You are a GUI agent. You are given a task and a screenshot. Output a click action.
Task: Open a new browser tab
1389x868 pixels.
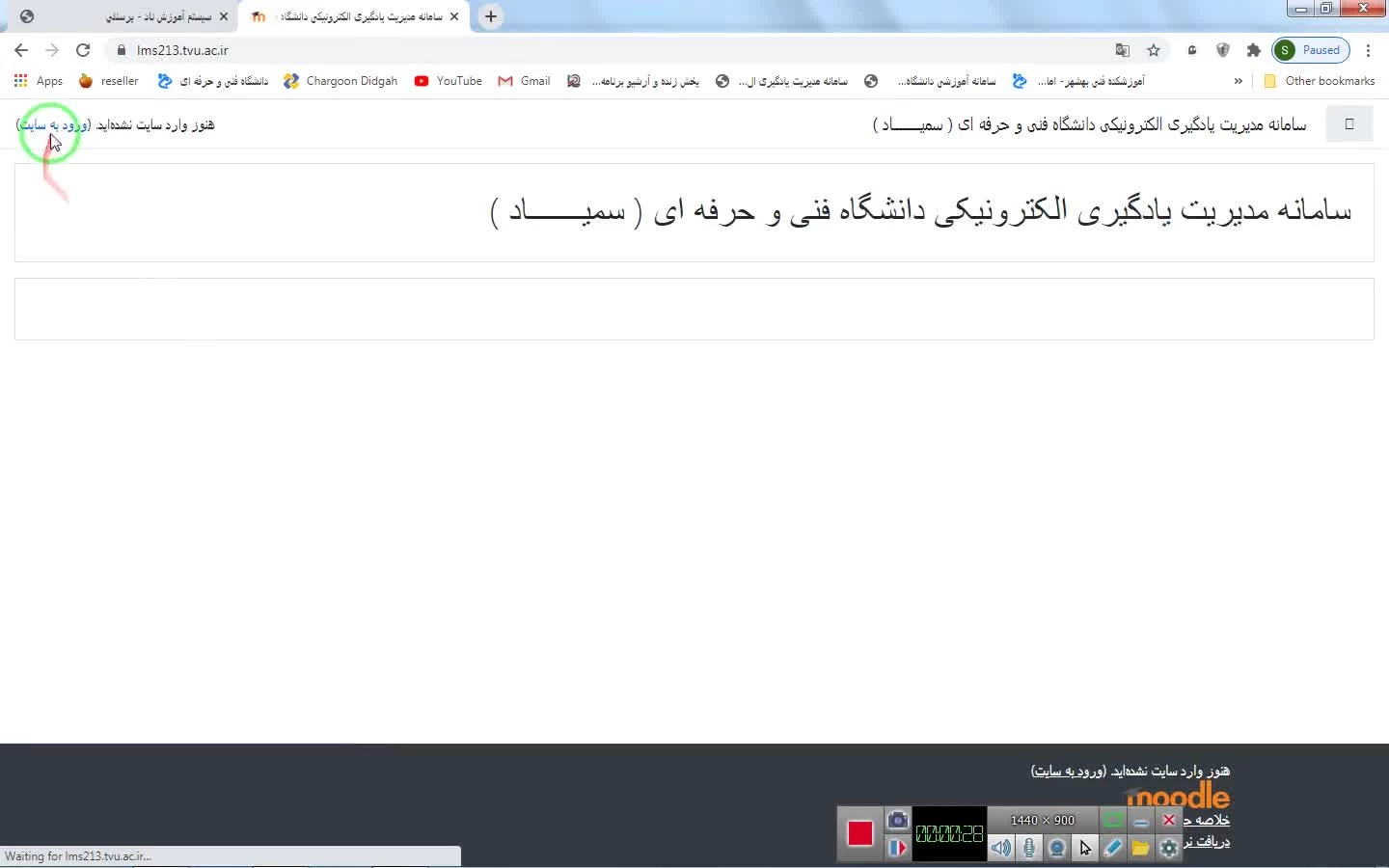click(x=491, y=16)
